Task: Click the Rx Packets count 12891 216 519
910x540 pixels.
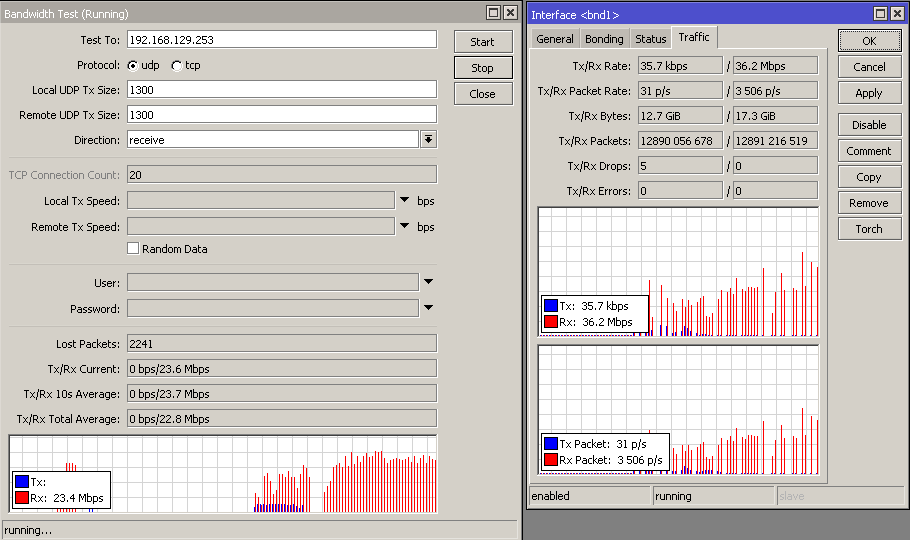Action: point(775,141)
